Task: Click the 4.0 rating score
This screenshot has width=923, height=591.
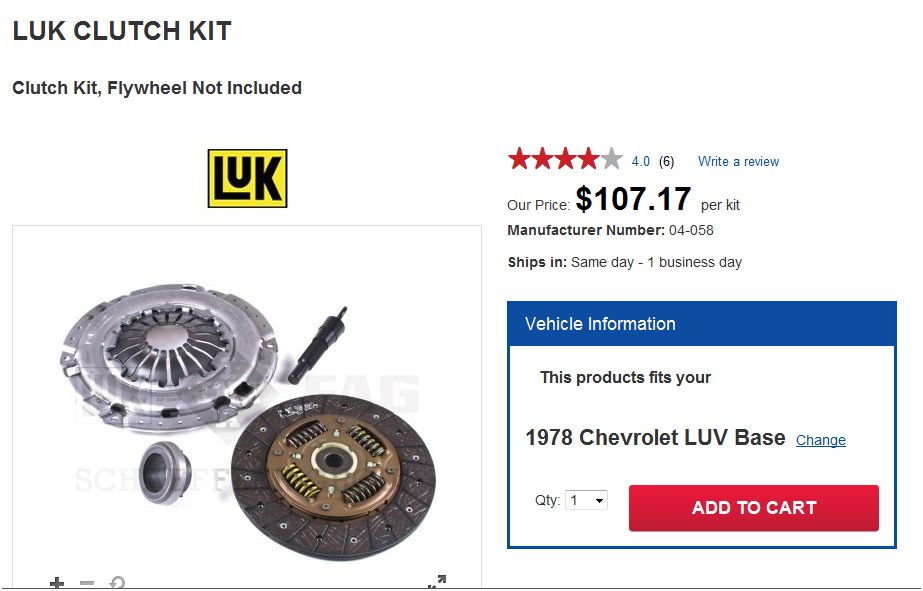Action: [x=640, y=161]
